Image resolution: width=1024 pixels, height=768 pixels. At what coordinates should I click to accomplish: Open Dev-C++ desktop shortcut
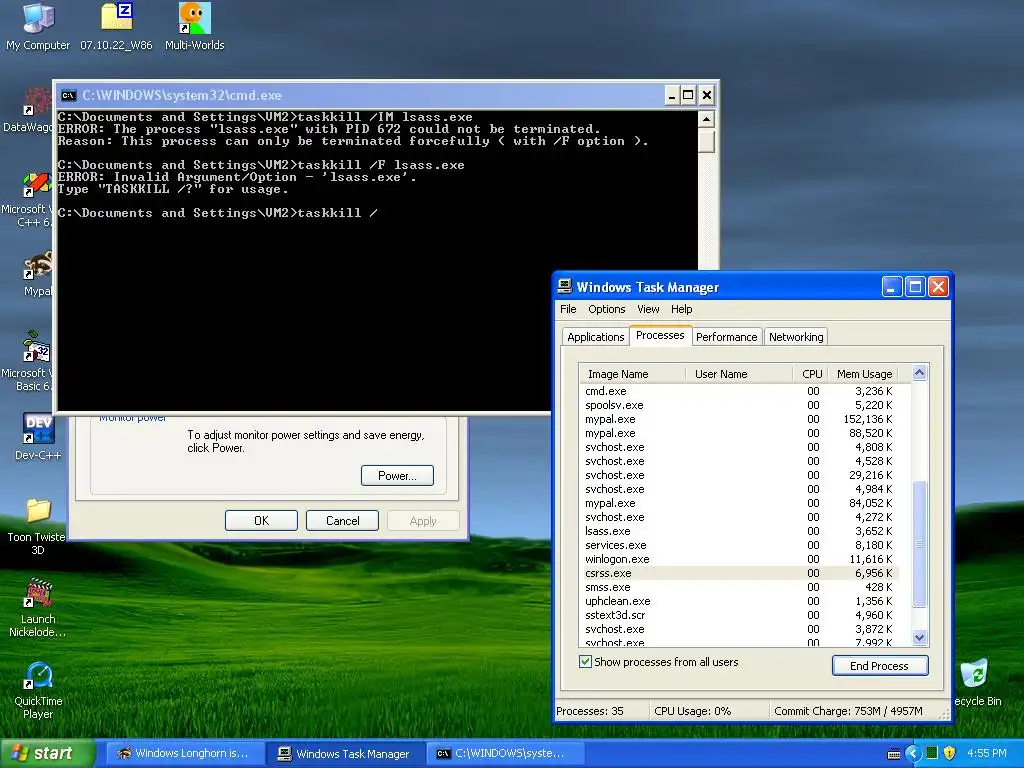[x=38, y=436]
